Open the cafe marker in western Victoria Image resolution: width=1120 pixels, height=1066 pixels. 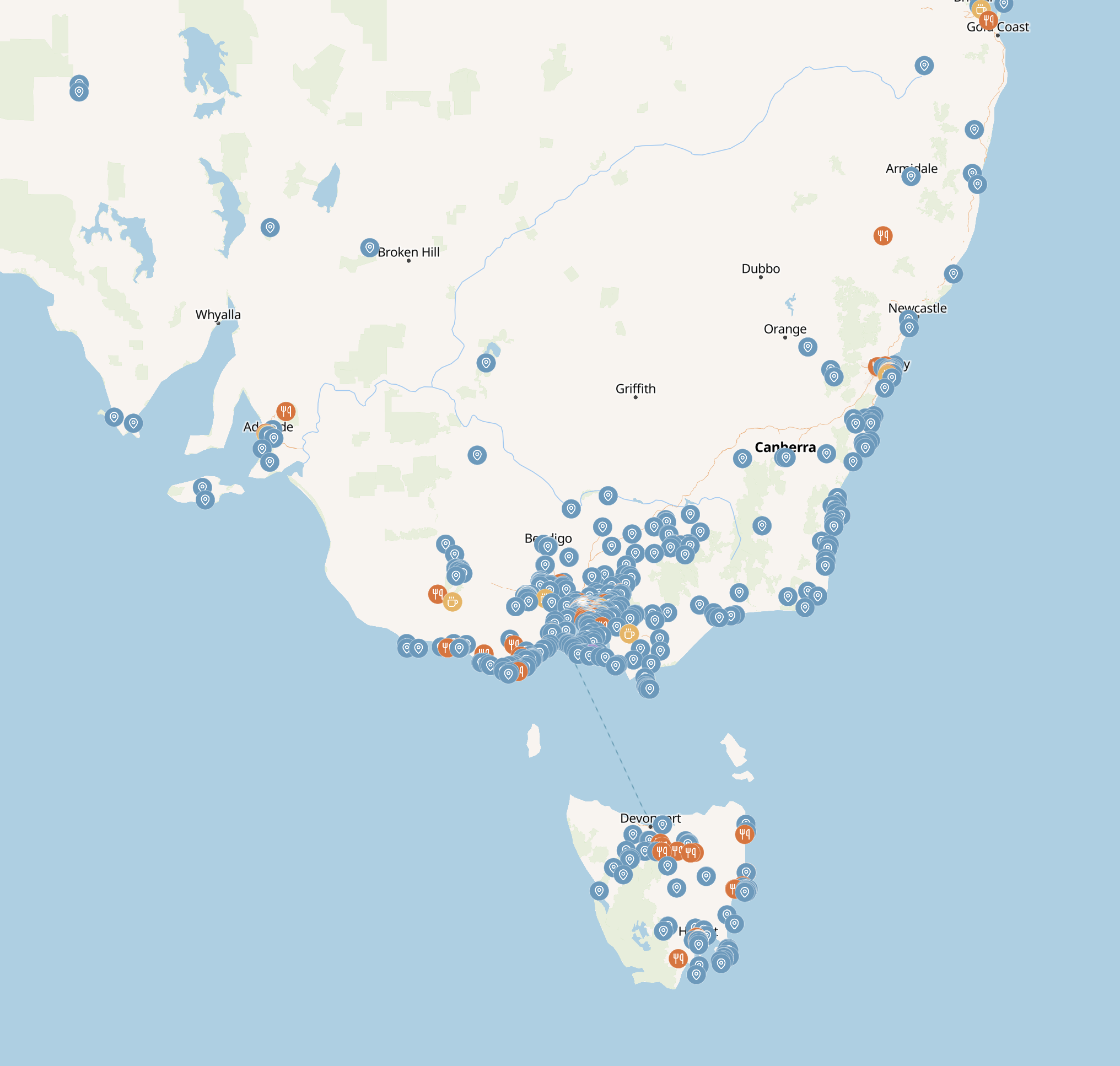[453, 602]
